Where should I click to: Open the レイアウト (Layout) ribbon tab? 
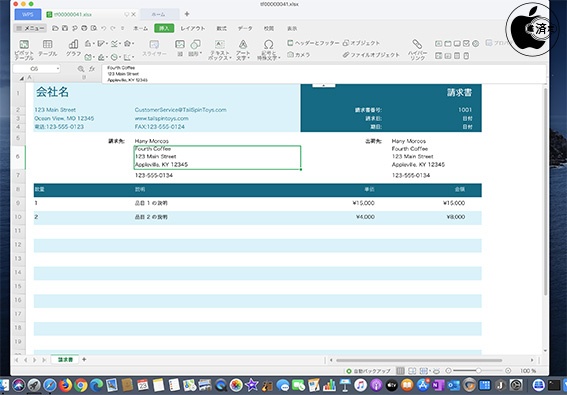[x=193, y=28]
